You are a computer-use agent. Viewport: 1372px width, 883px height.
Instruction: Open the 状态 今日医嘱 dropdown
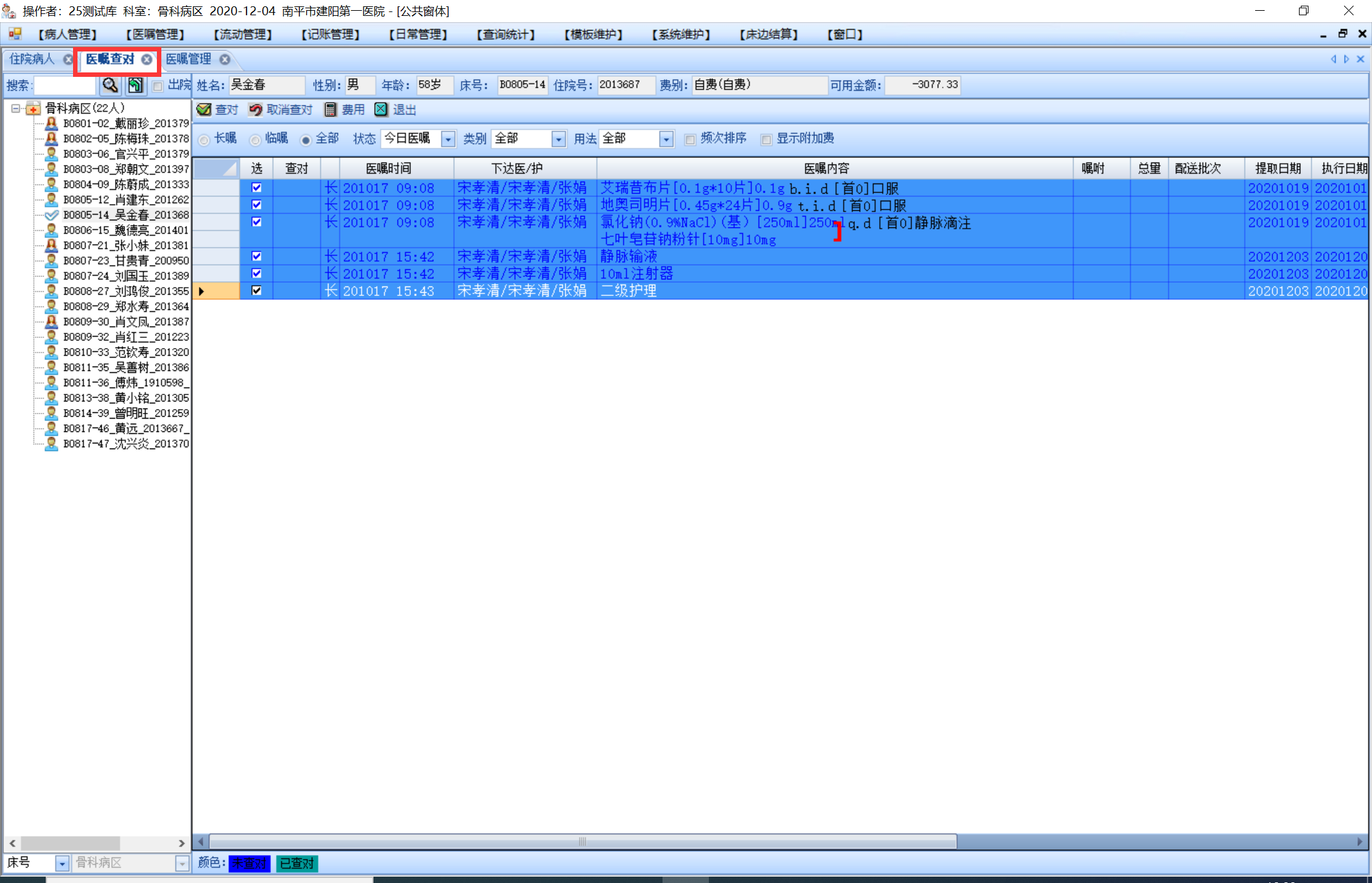448,139
